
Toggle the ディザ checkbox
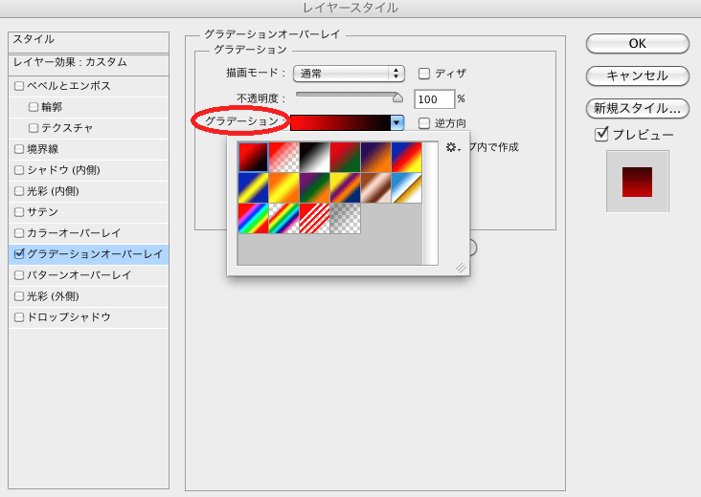coord(424,73)
